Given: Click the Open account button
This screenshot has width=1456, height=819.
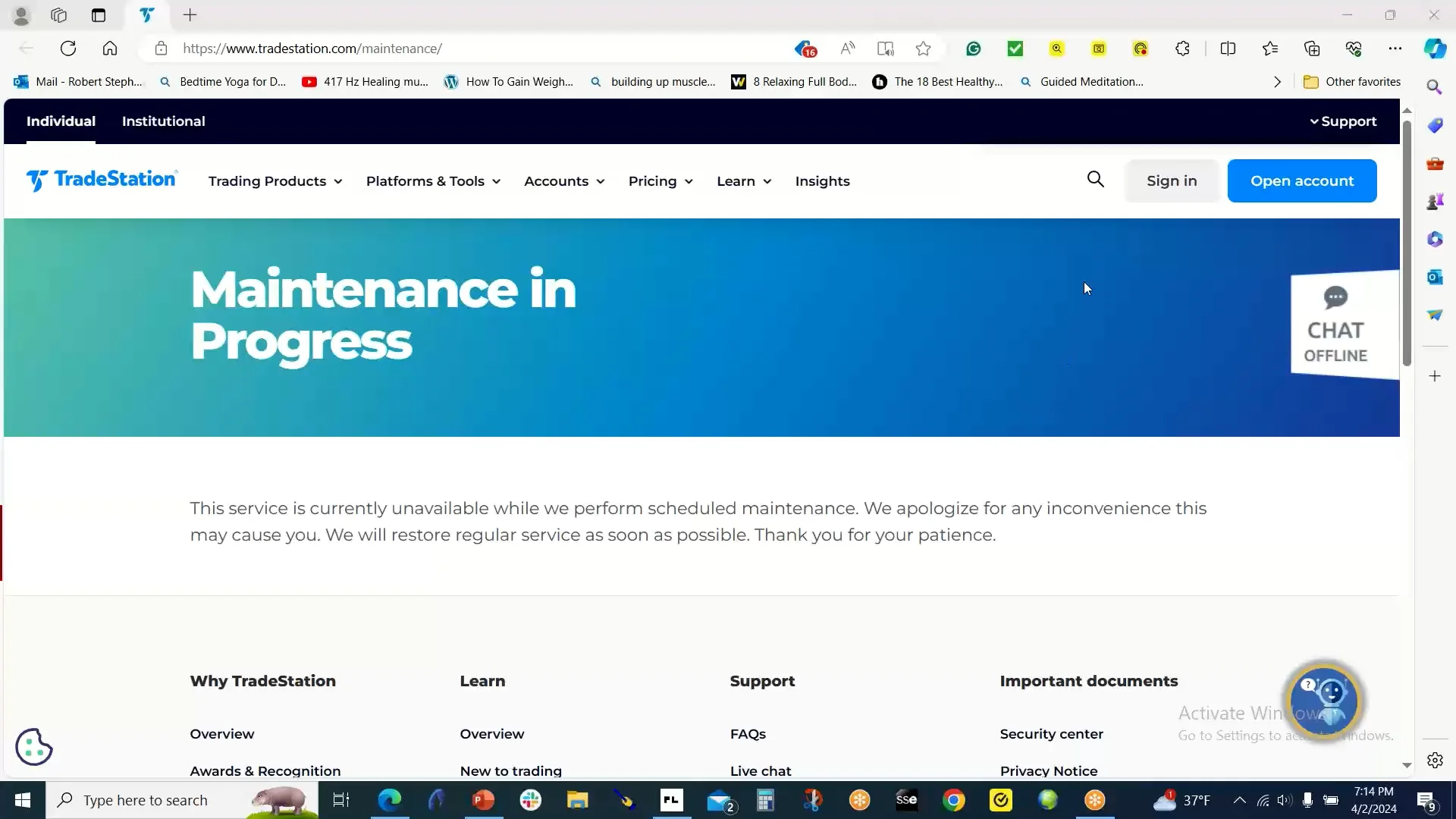Looking at the screenshot, I should 1302,180.
